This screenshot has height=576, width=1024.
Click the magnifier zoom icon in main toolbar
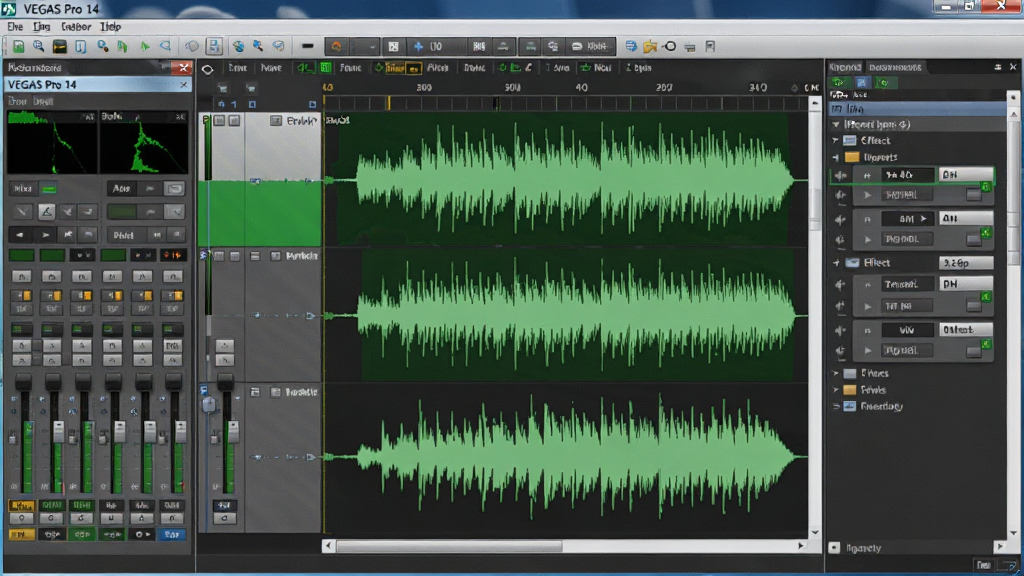pos(39,46)
